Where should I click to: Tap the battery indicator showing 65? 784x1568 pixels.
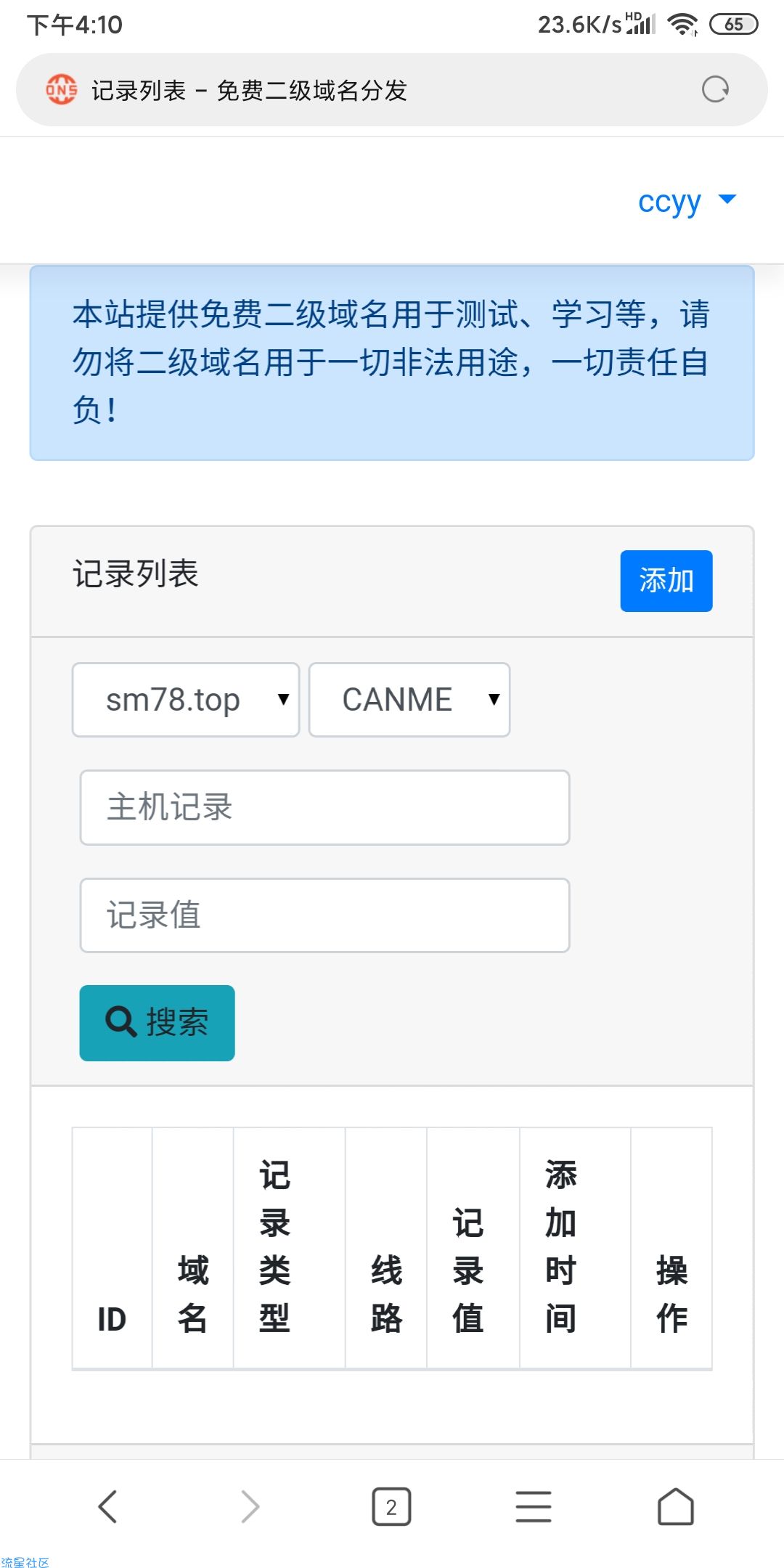(x=733, y=24)
